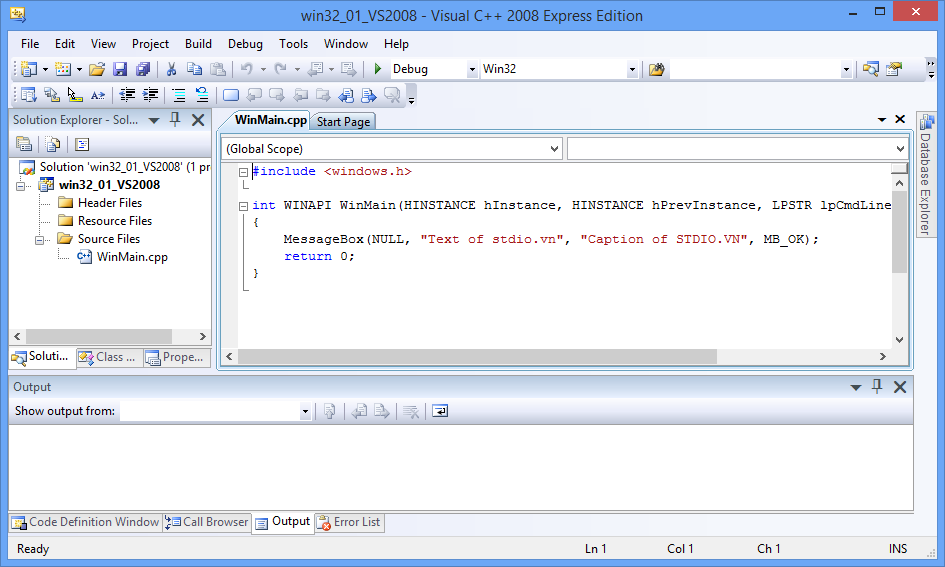Click the Redo arrow icon

click(280, 69)
